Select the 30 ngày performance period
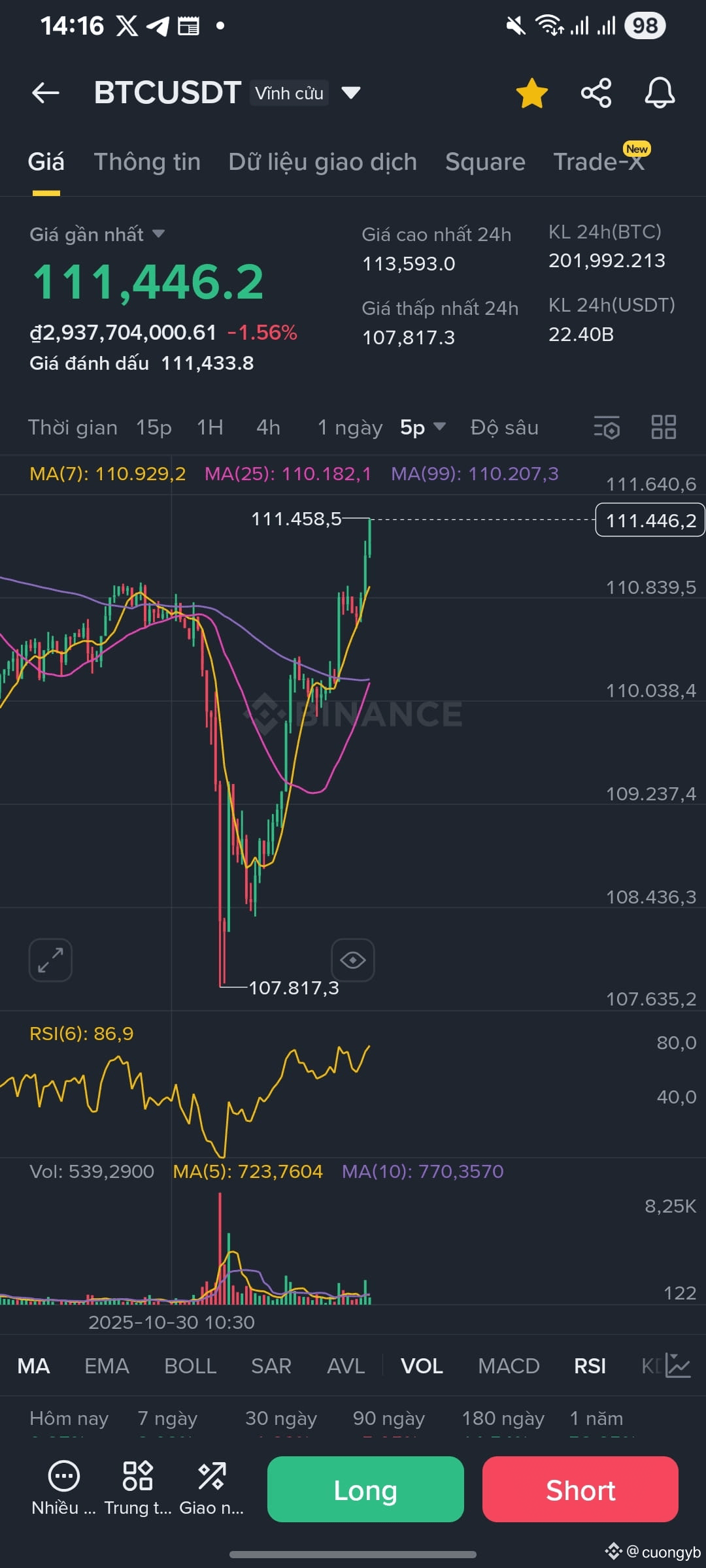Viewport: 706px width, 1568px height. pos(281,1418)
